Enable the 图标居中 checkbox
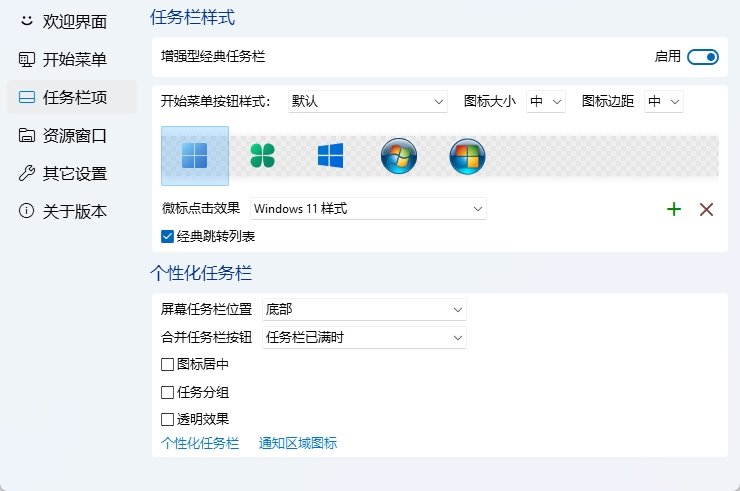Viewport: 740px width, 491px height. [x=168, y=364]
